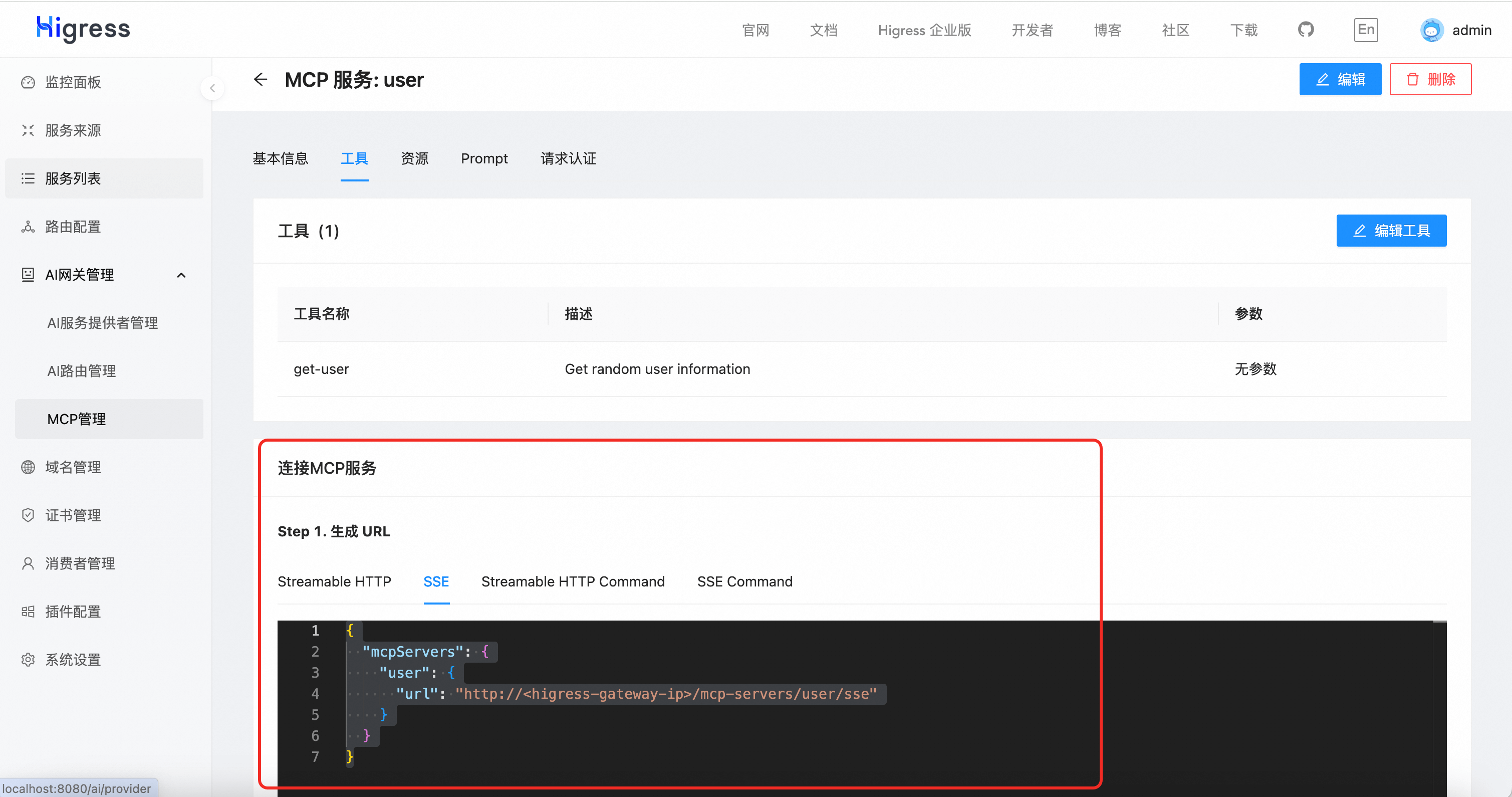Open 系统设置 gear icon item
Viewport: 1512px width, 797px height.
(28, 660)
